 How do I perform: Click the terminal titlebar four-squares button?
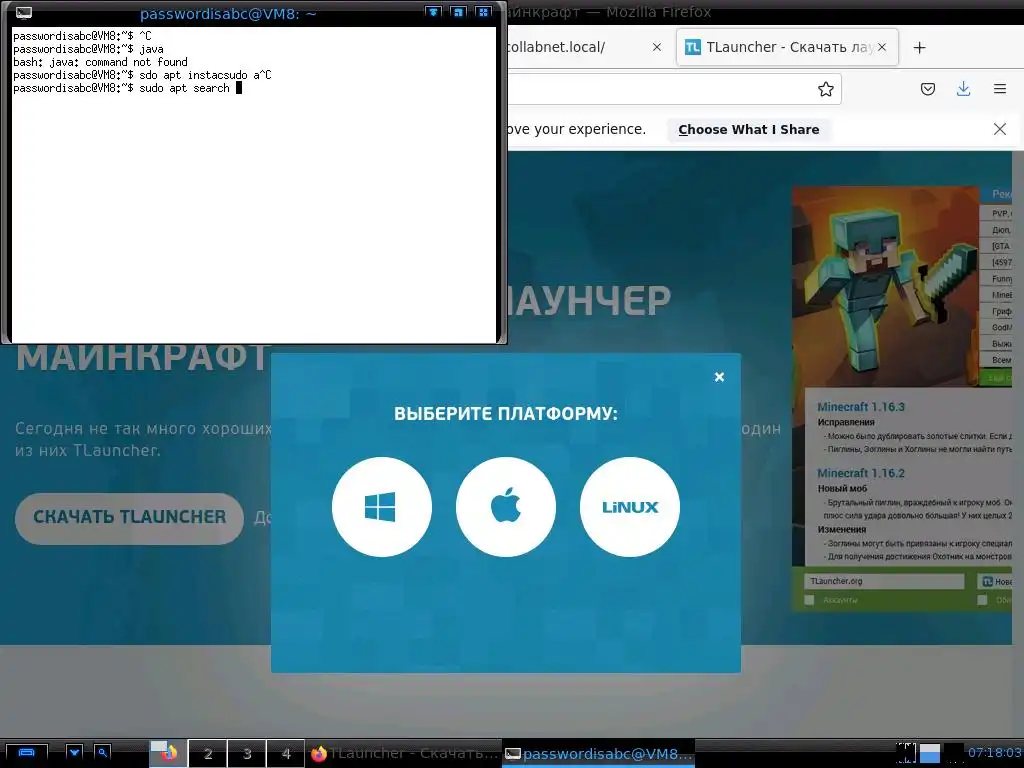484,12
